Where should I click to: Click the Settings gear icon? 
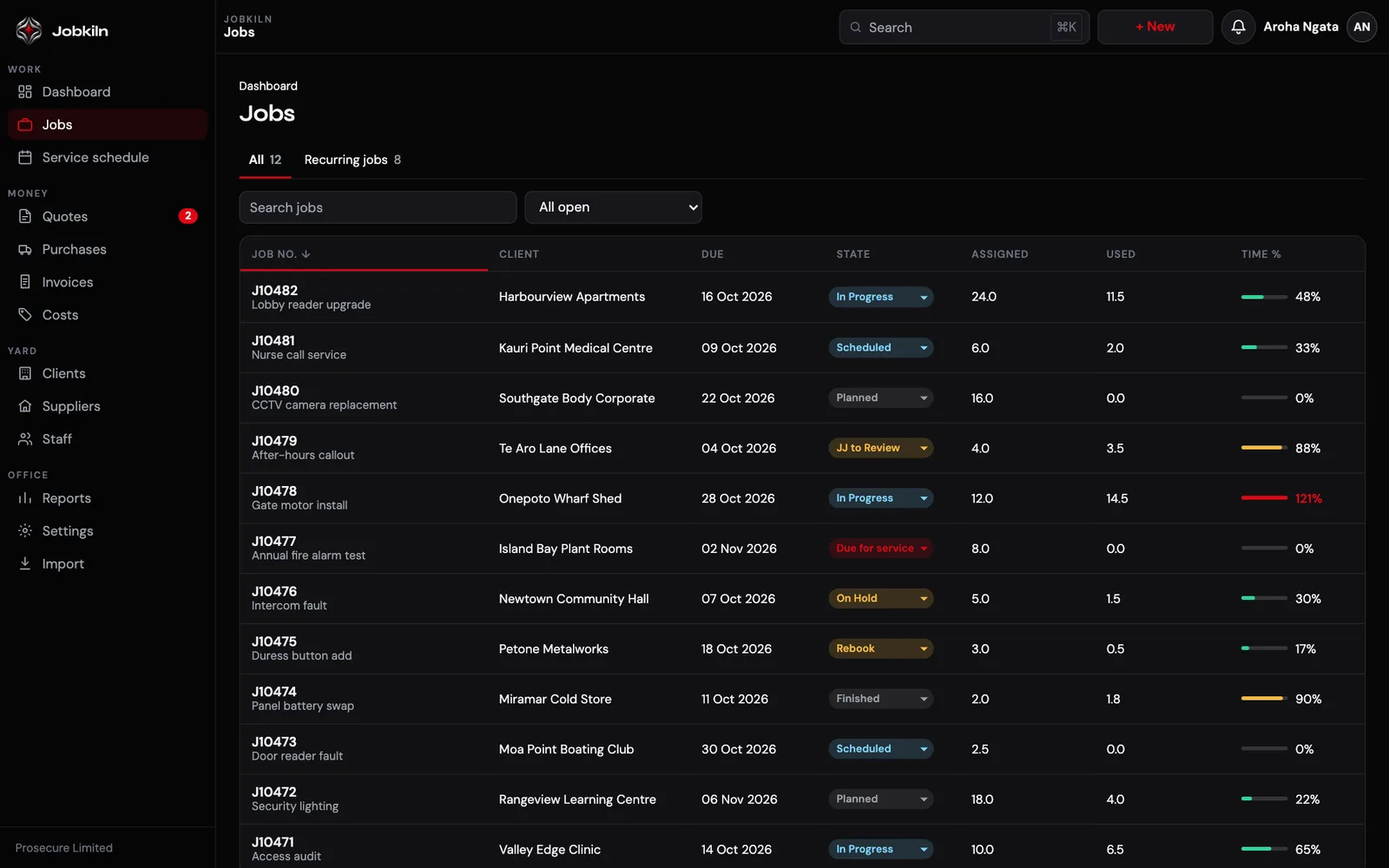tap(25, 531)
